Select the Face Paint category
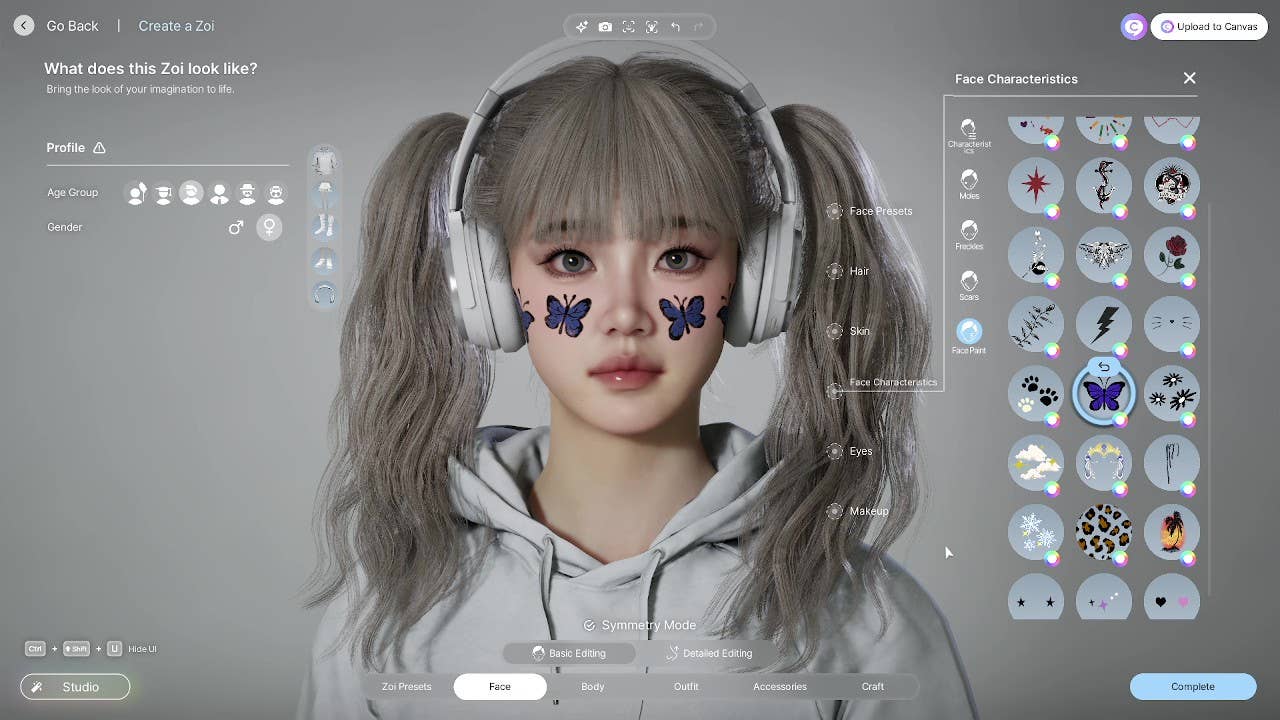The width and height of the screenshot is (1280, 720). coord(969,336)
